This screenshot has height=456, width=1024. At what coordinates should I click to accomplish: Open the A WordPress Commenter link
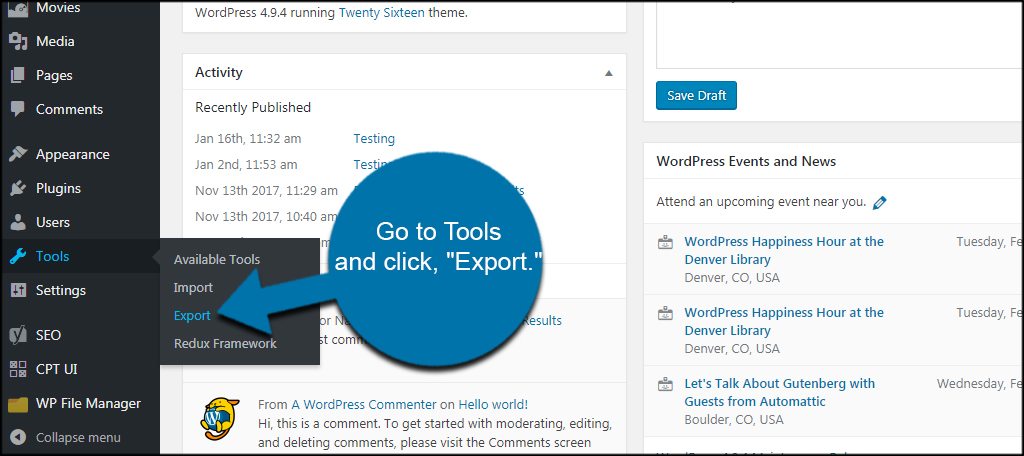pos(364,404)
